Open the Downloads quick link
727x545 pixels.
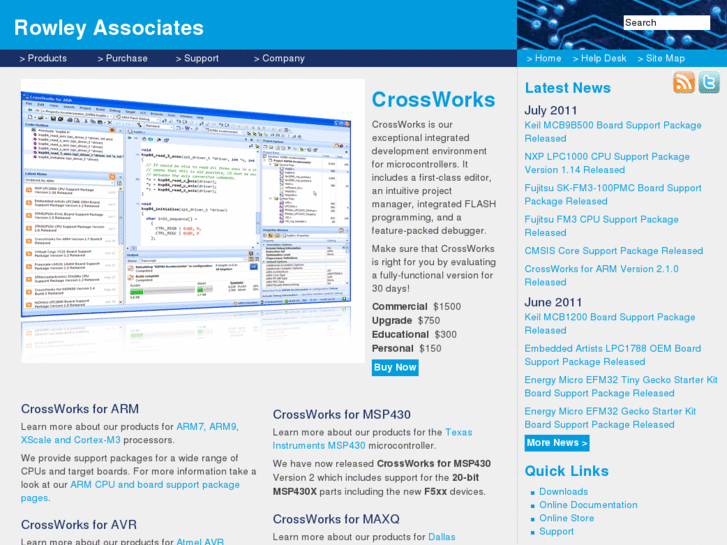pyautogui.click(x=563, y=492)
